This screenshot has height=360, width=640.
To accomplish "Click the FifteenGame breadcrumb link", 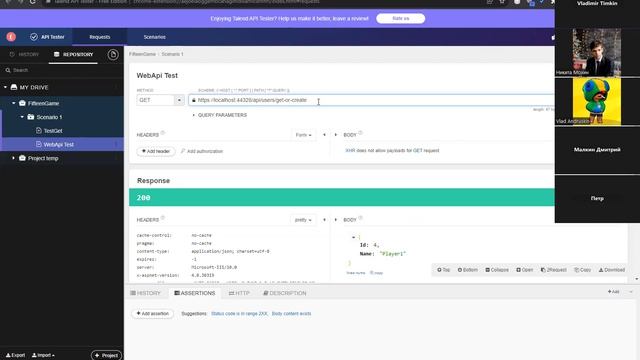I will click(142, 54).
